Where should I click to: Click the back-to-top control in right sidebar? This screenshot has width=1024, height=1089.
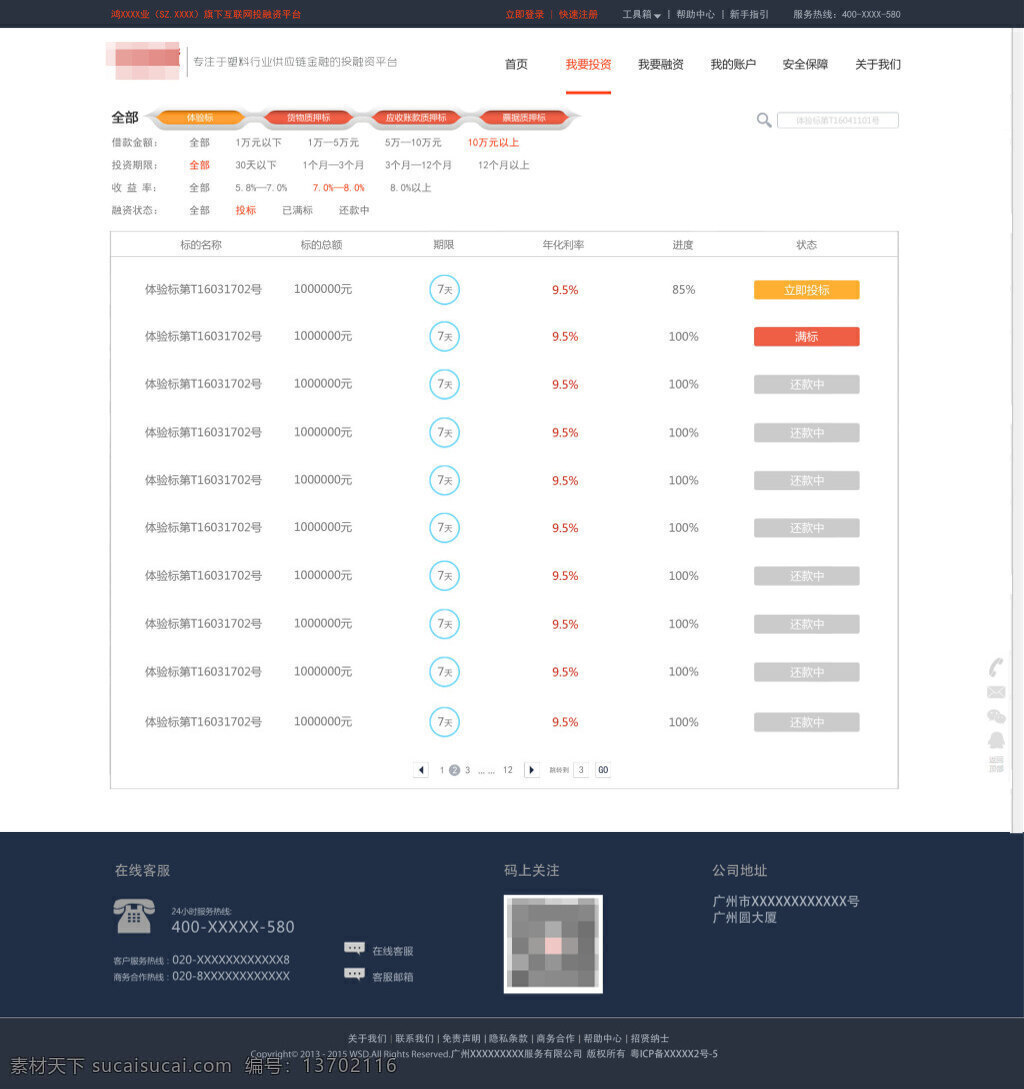tap(996, 764)
